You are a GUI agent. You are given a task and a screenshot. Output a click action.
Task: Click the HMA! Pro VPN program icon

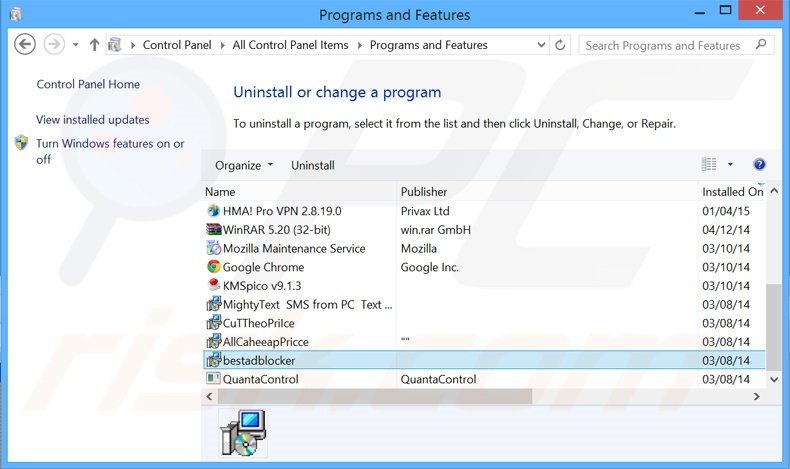point(214,211)
